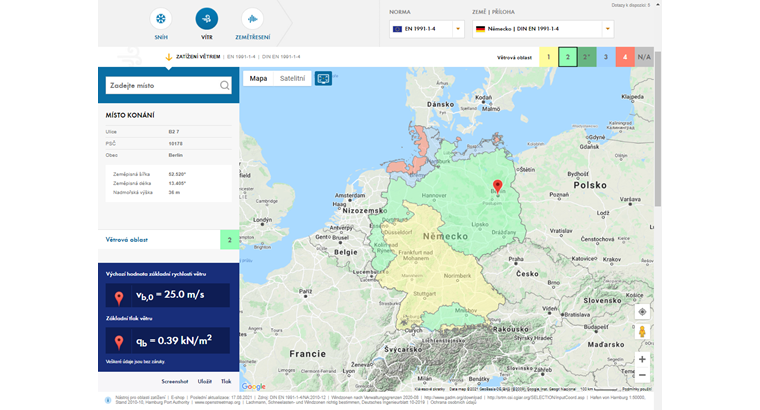This screenshot has width=760, height=410.
Task: Click the Screenshot link
Action: 174,381
